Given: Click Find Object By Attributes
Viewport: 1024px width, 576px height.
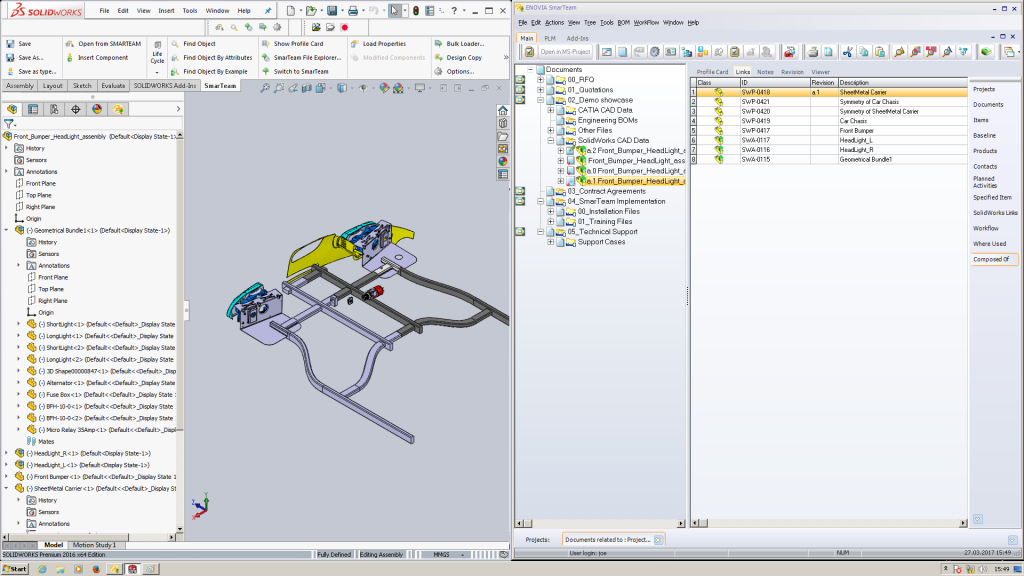Looking at the screenshot, I should point(212,57).
